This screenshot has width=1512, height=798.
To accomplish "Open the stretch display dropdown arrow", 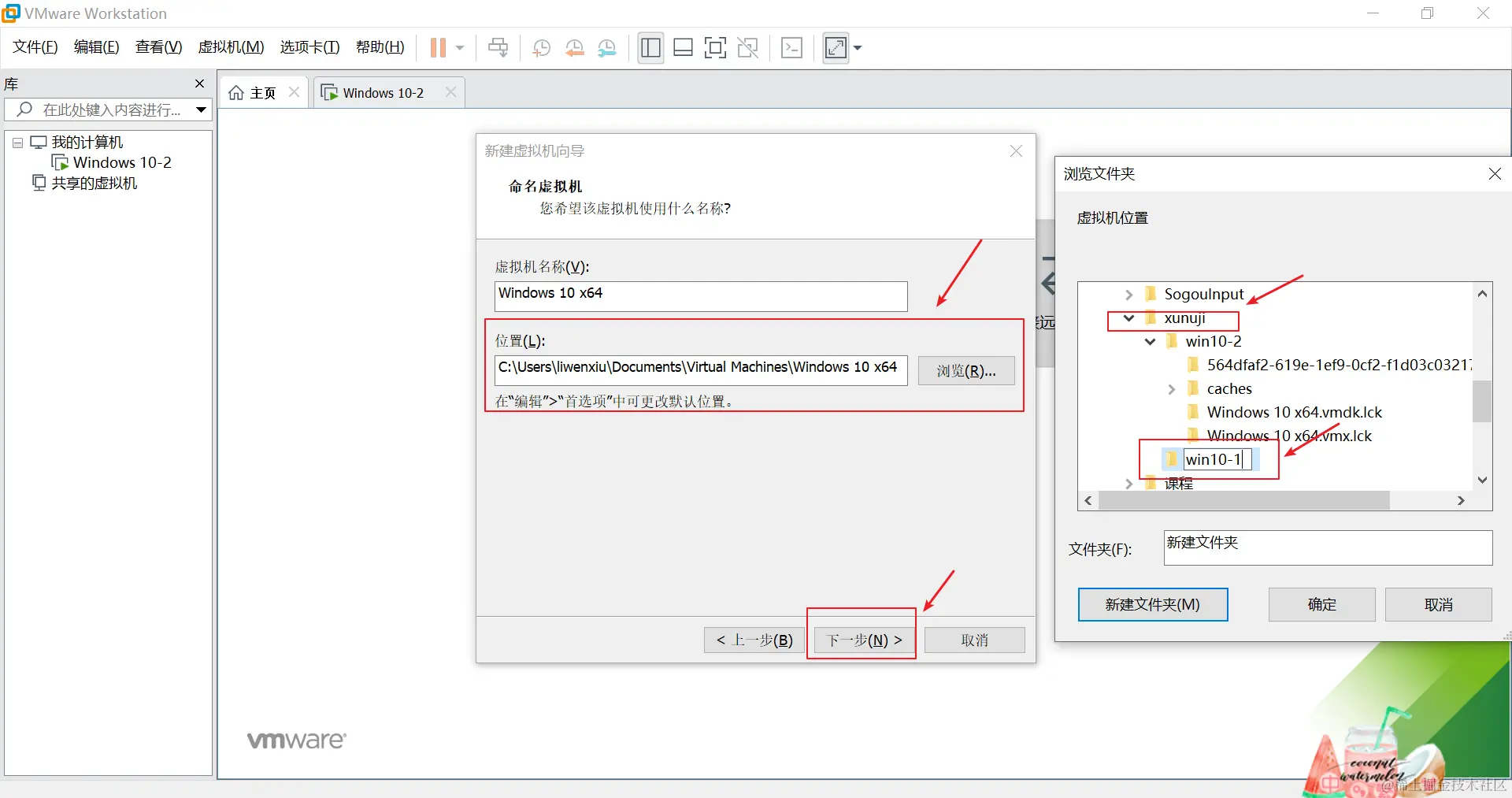I will click(858, 48).
